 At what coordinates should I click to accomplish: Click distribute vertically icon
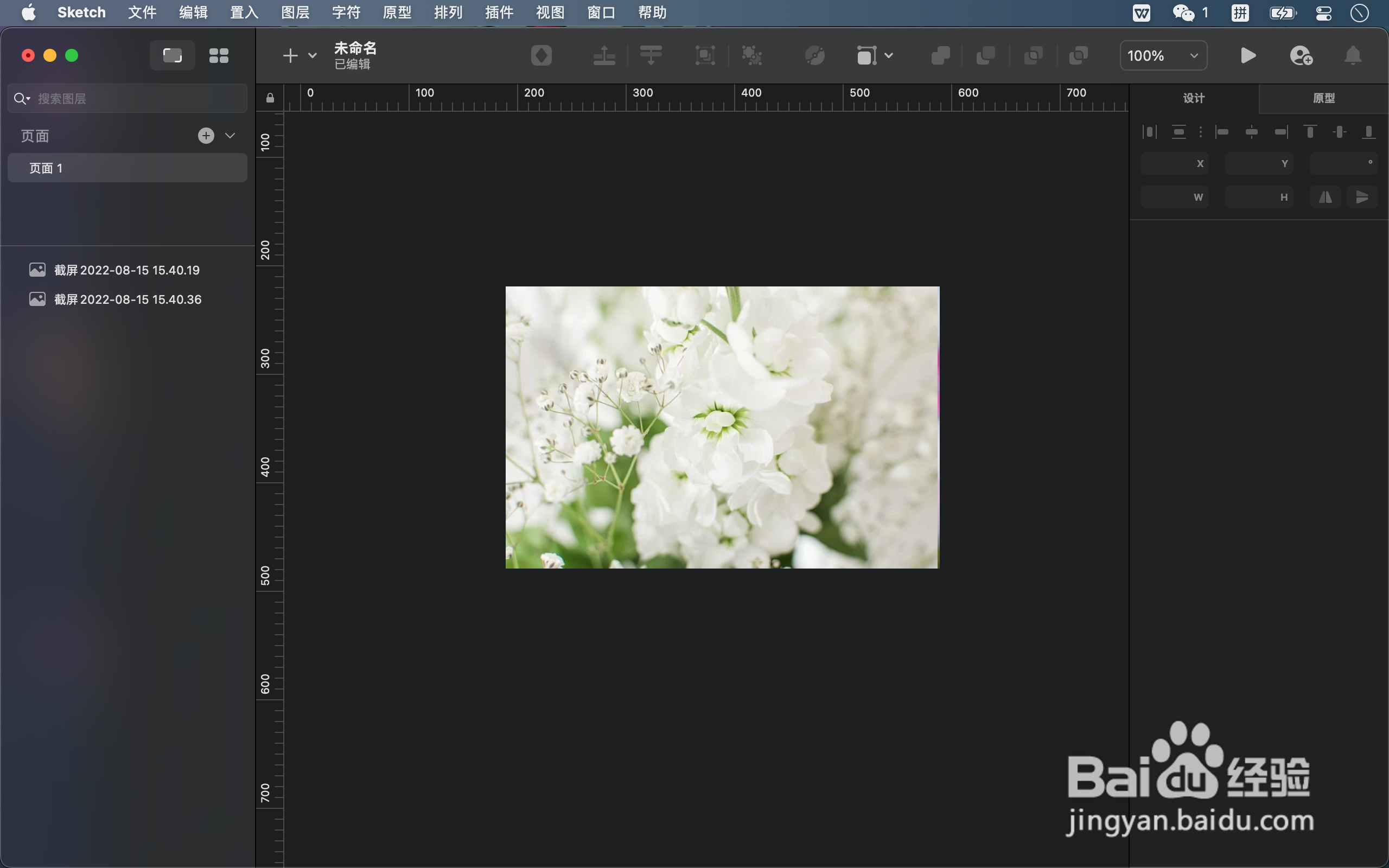[1178, 132]
